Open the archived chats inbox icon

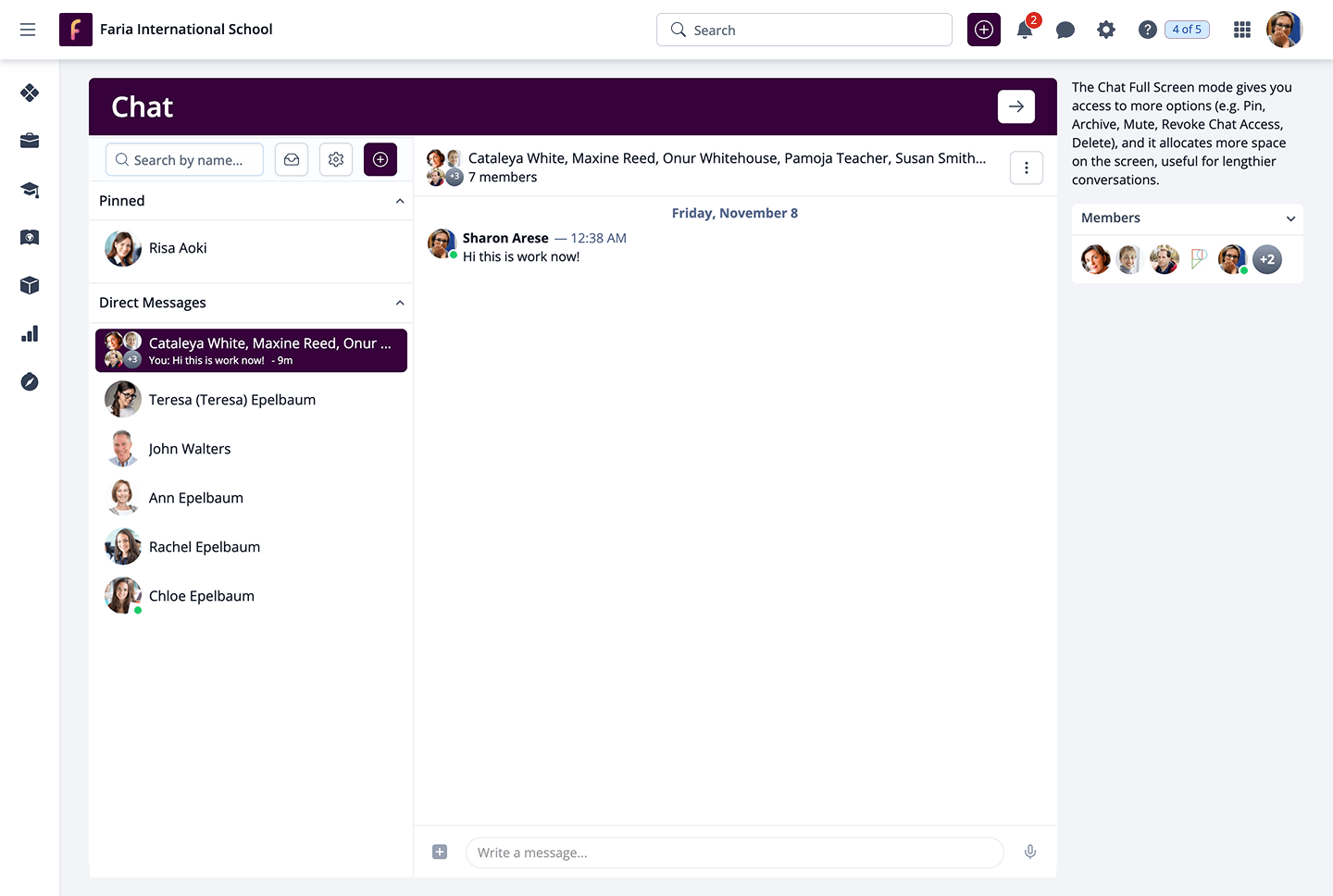pos(292,160)
